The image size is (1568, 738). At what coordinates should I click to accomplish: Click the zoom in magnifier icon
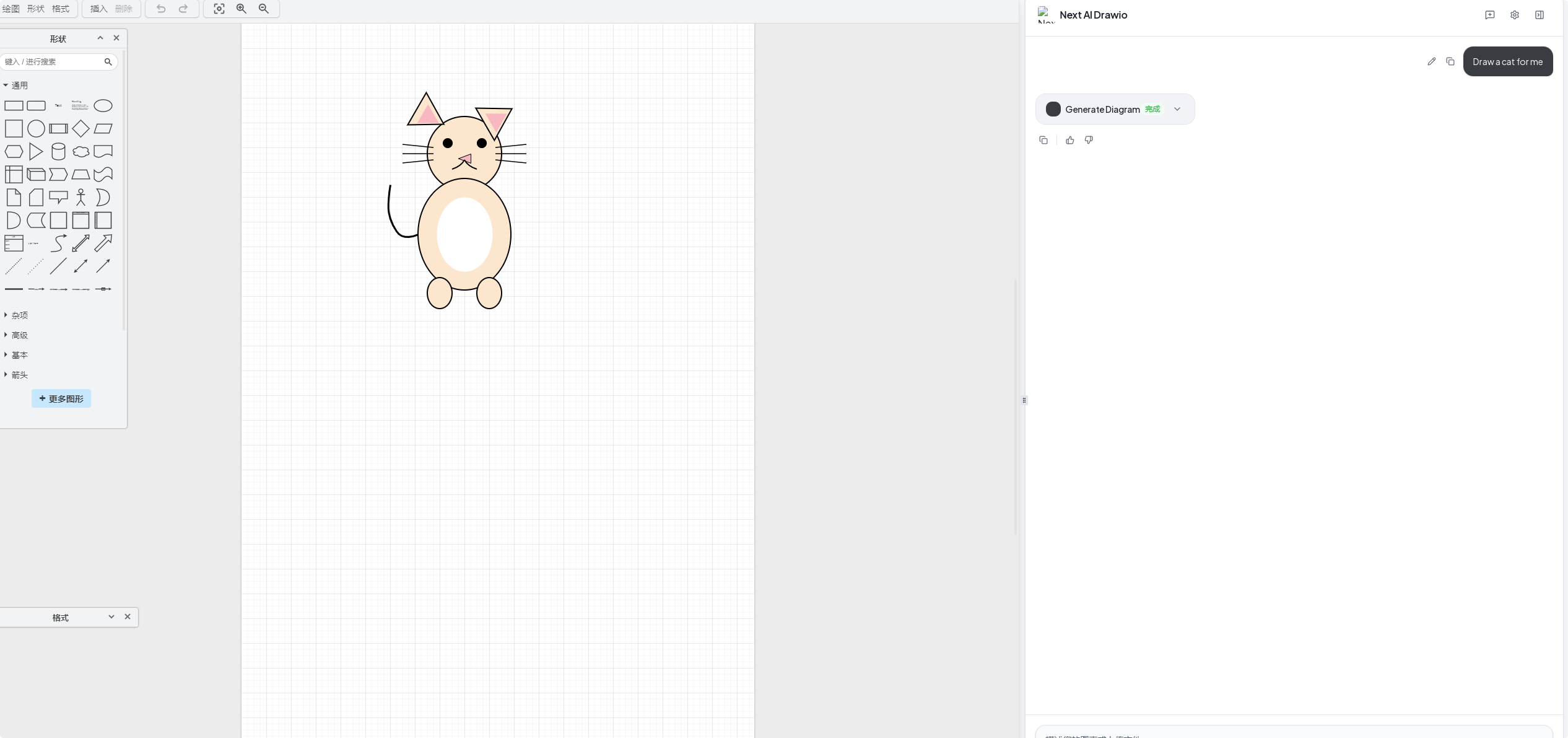[242, 9]
